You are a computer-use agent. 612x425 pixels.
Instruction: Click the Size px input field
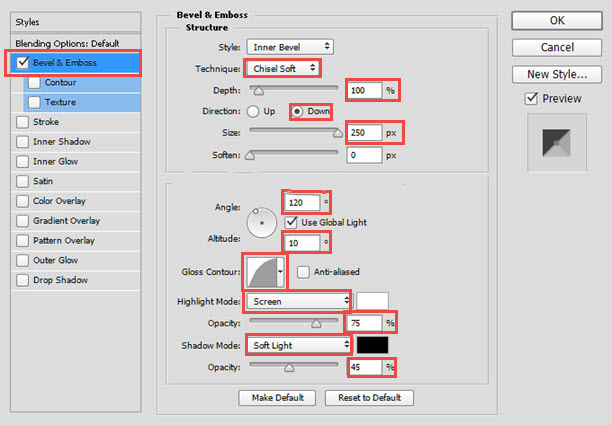coord(364,133)
